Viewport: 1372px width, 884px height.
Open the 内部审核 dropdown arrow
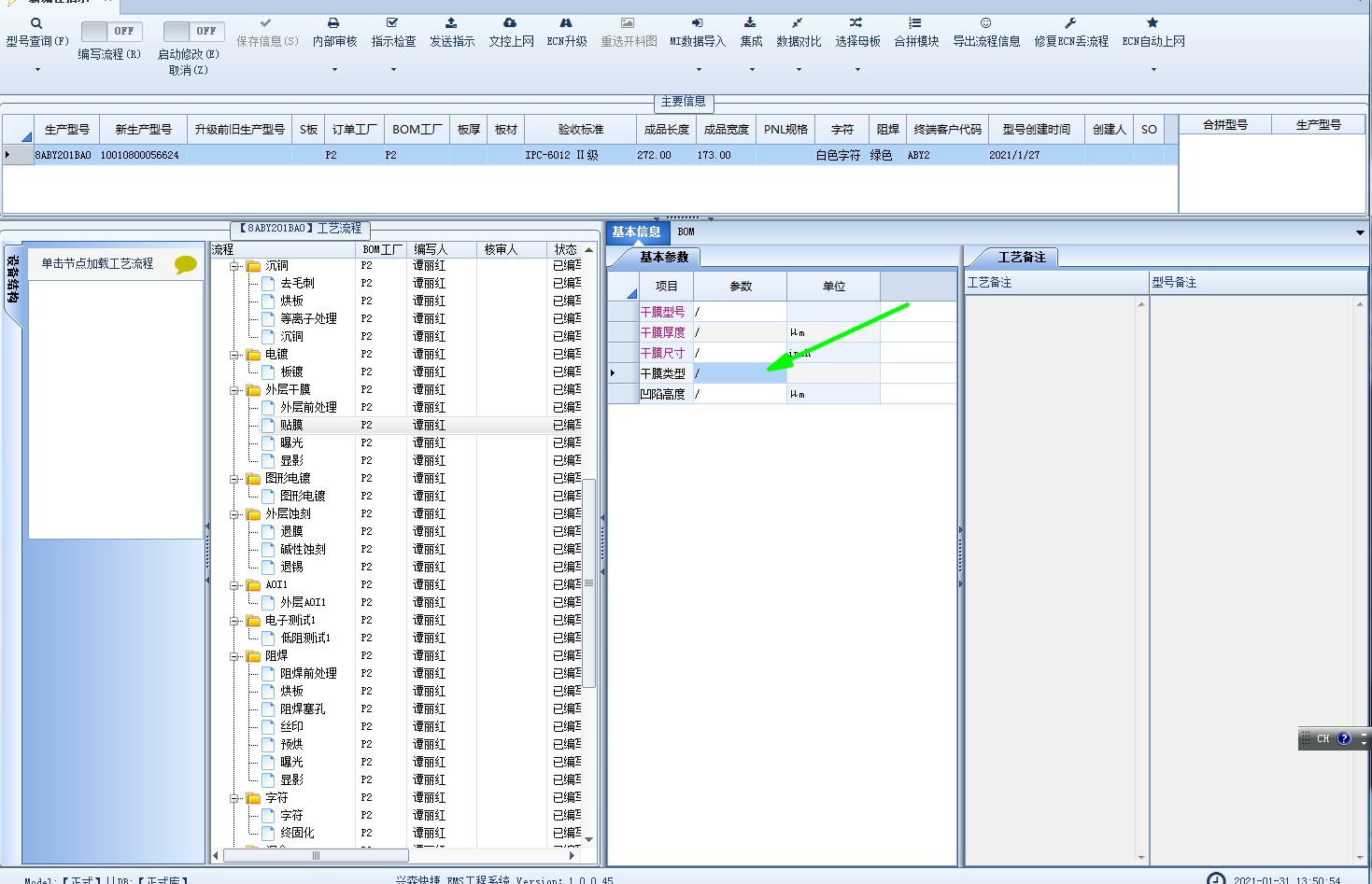click(x=334, y=69)
